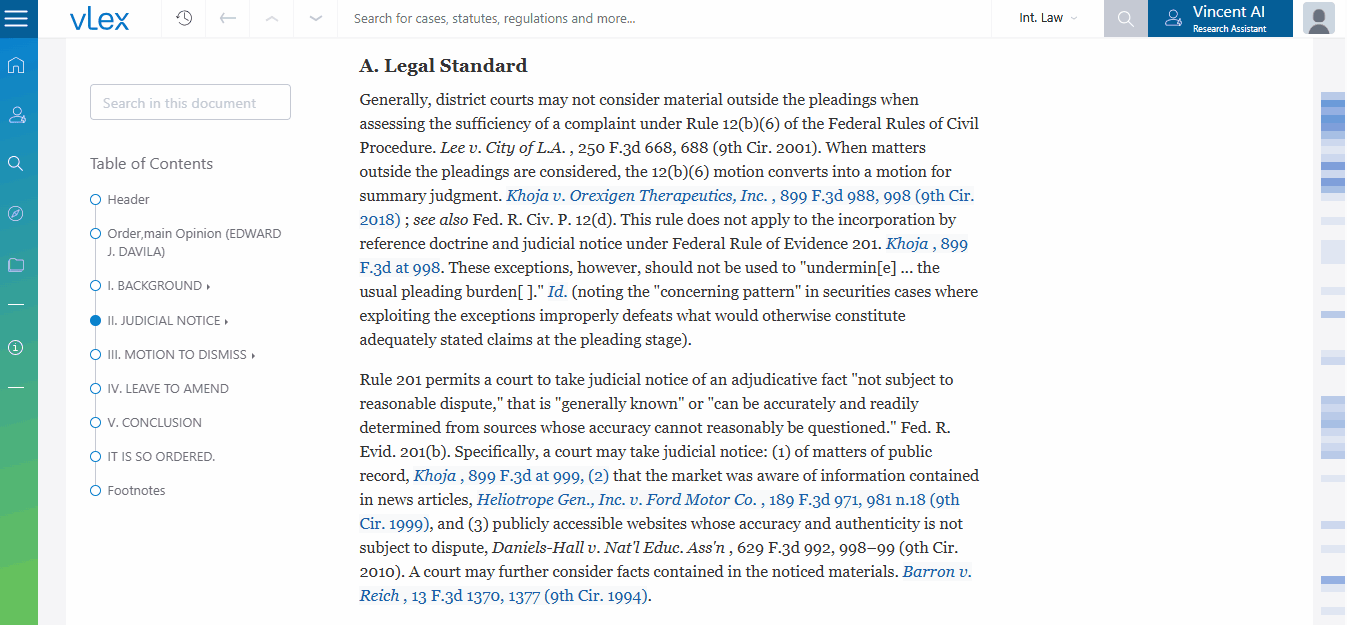
Task: Open the Vincent AI Research Assistant button
Action: tap(1219, 19)
